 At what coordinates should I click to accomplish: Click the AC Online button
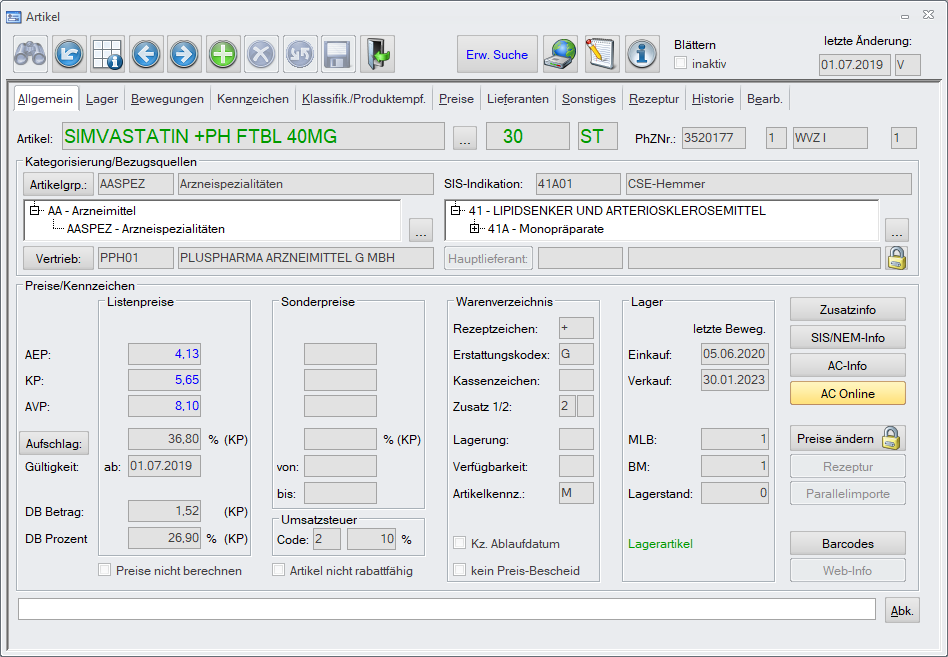point(847,393)
